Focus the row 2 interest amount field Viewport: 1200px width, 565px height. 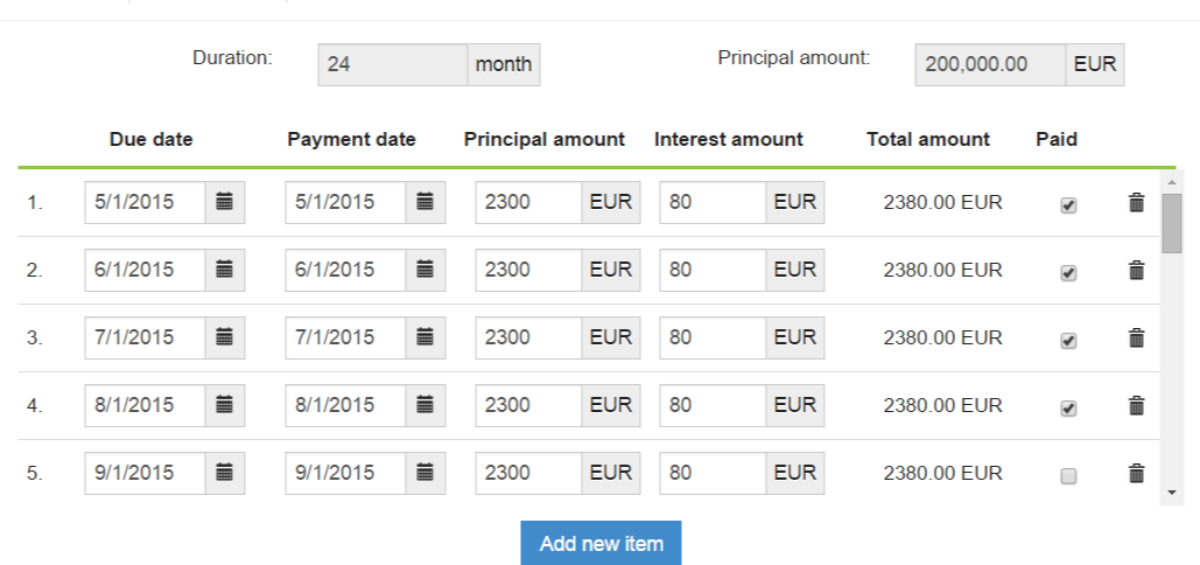point(713,270)
